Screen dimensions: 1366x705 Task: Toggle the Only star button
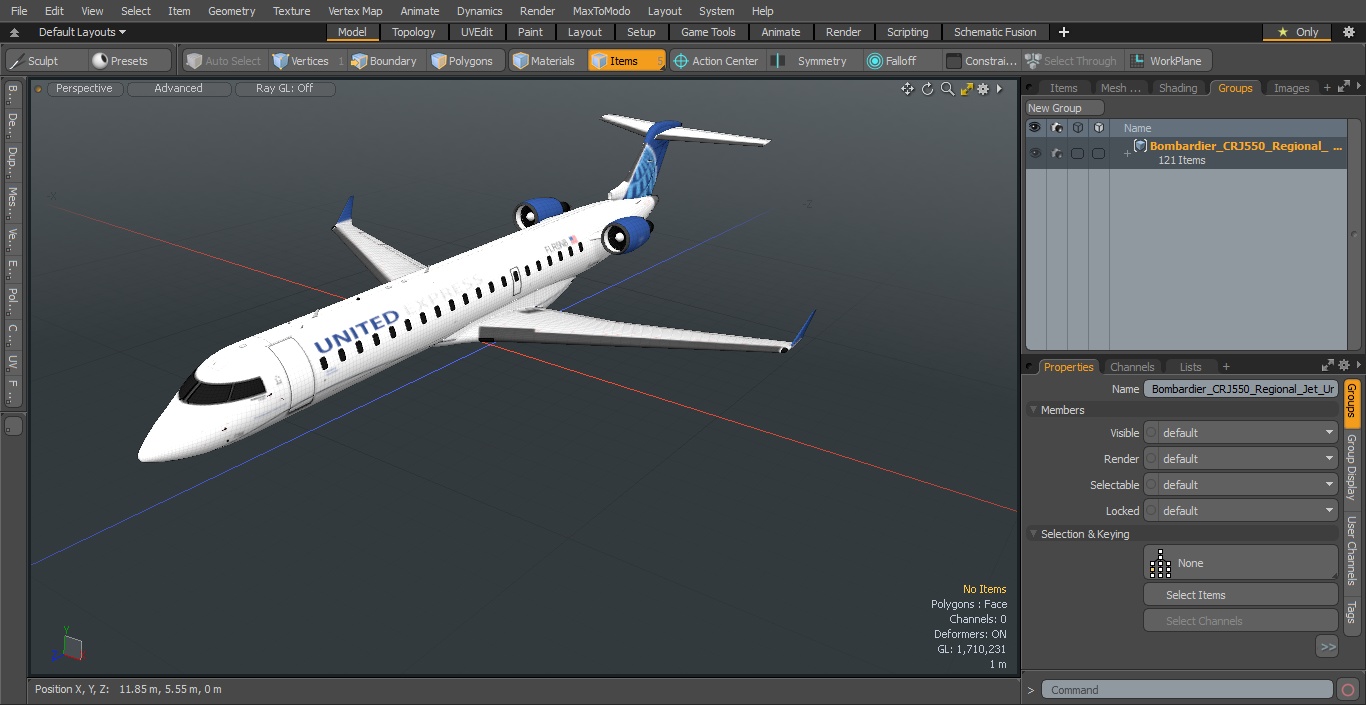click(x=1297, y=32)
